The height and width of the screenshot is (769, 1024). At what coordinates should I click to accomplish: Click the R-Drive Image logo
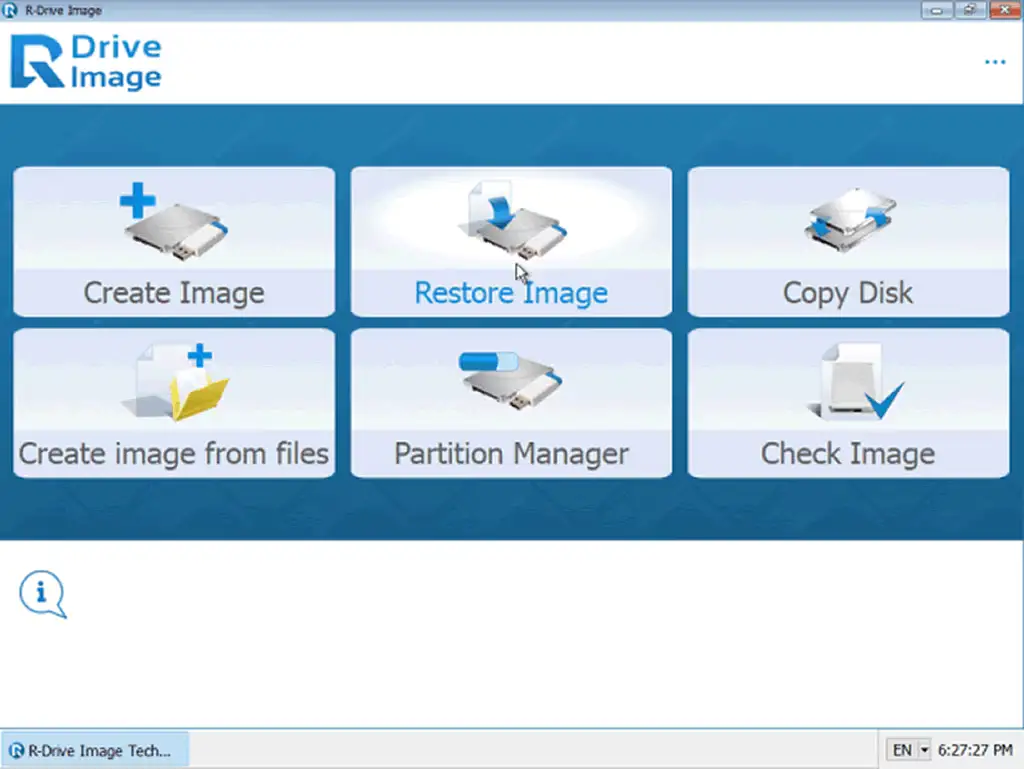point(85,60)
